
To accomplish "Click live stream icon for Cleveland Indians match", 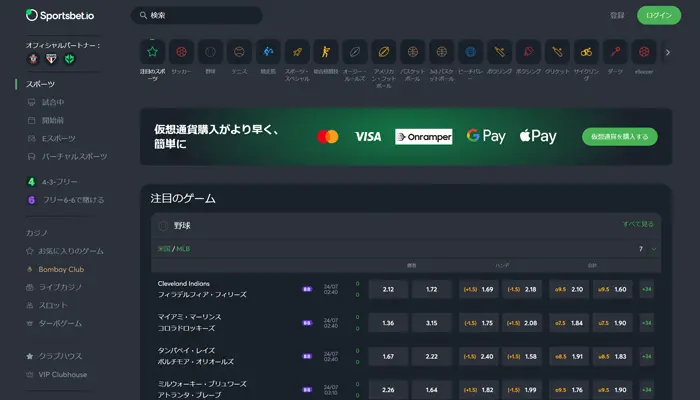I will 307,289.
